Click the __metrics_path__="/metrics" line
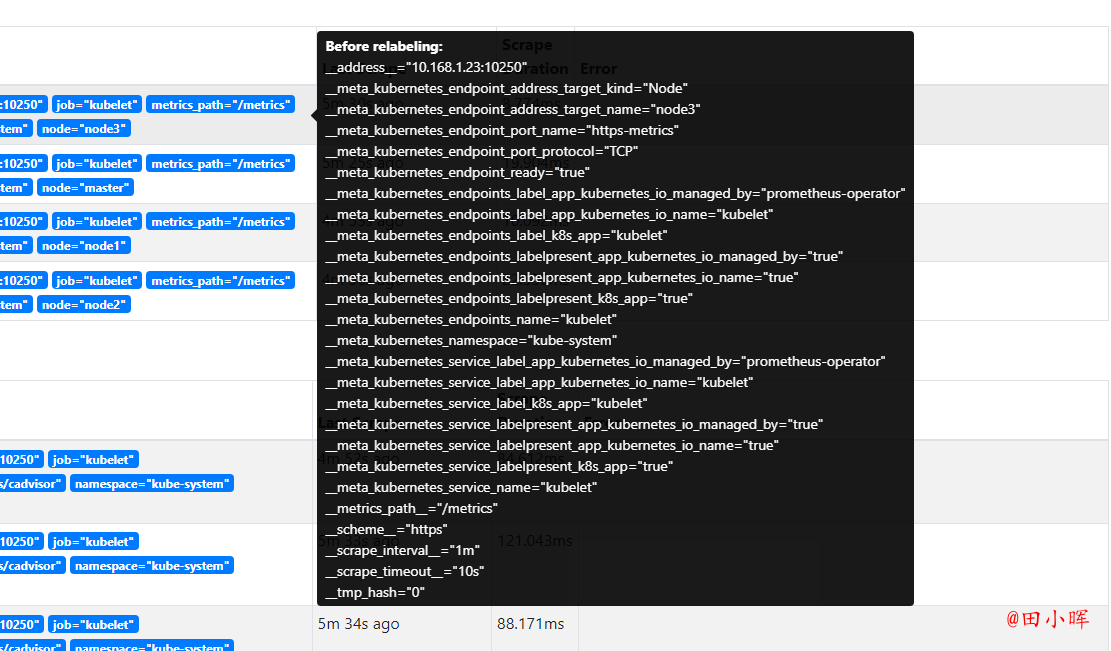Viewport: 1111px width, 651px height. click(x=412, y=509)
